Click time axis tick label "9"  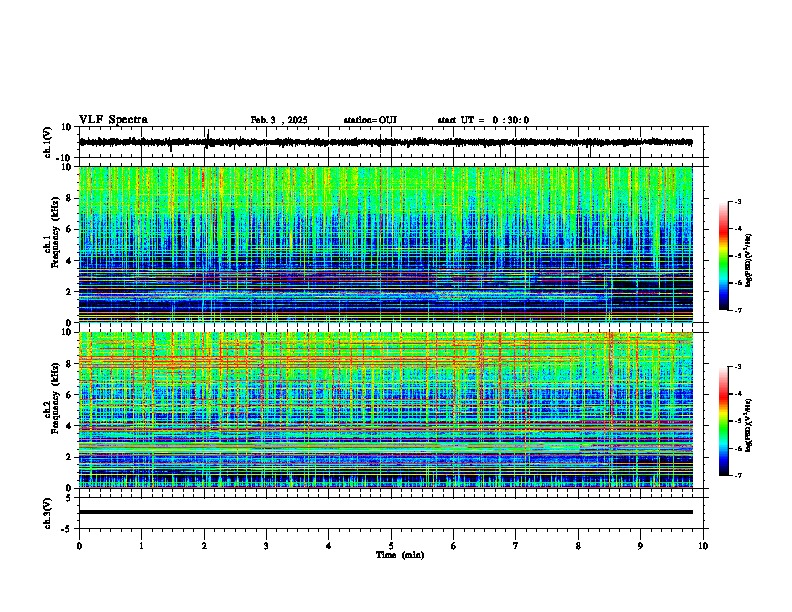pos(640,546)
